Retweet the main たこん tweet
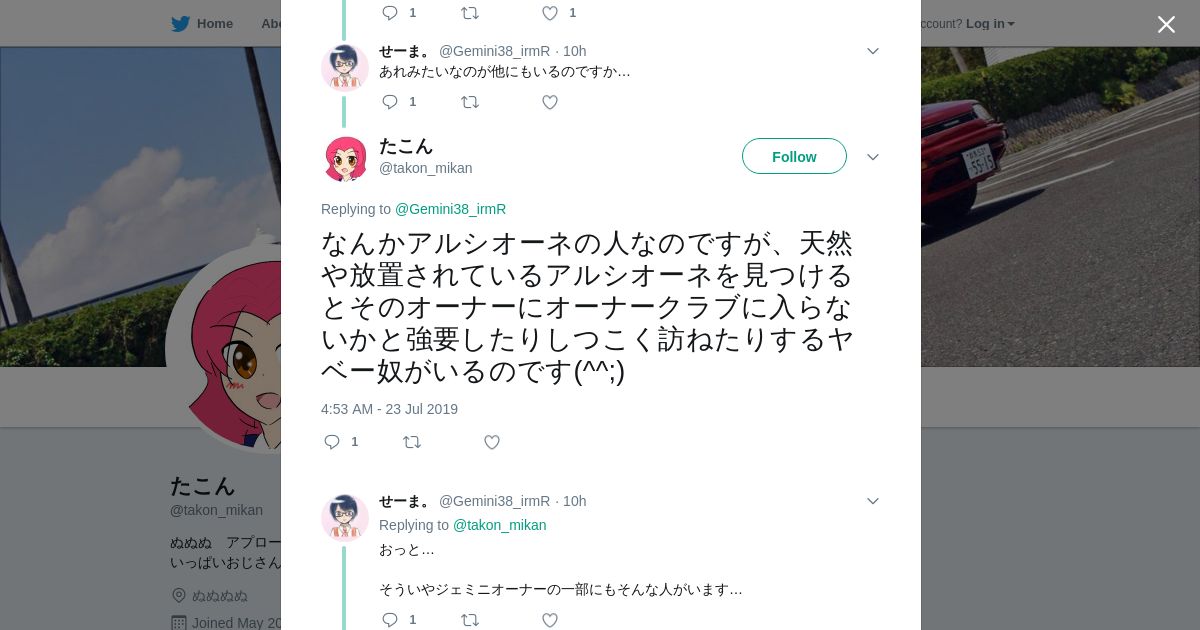The height and width of the screenshot is (630, 1200). tap(412, 442)
